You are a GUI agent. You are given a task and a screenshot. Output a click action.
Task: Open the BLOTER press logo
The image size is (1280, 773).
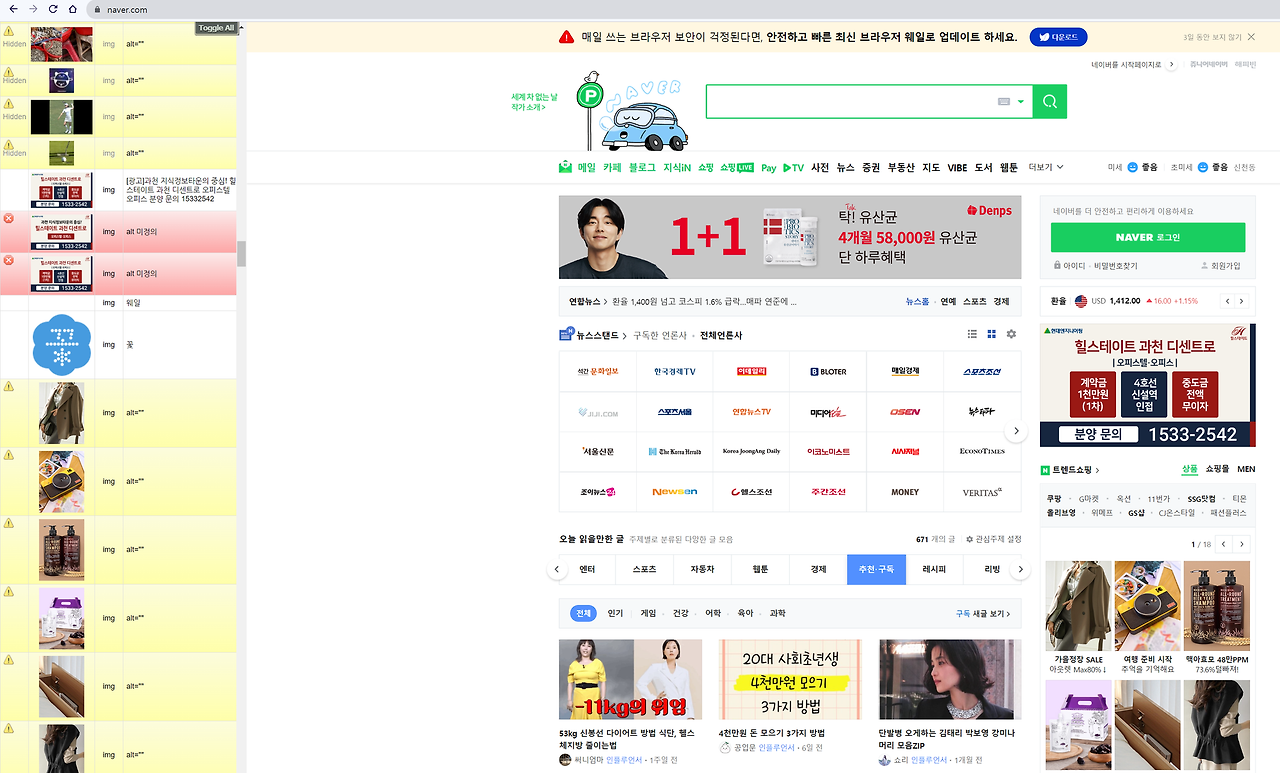[828, 371]
